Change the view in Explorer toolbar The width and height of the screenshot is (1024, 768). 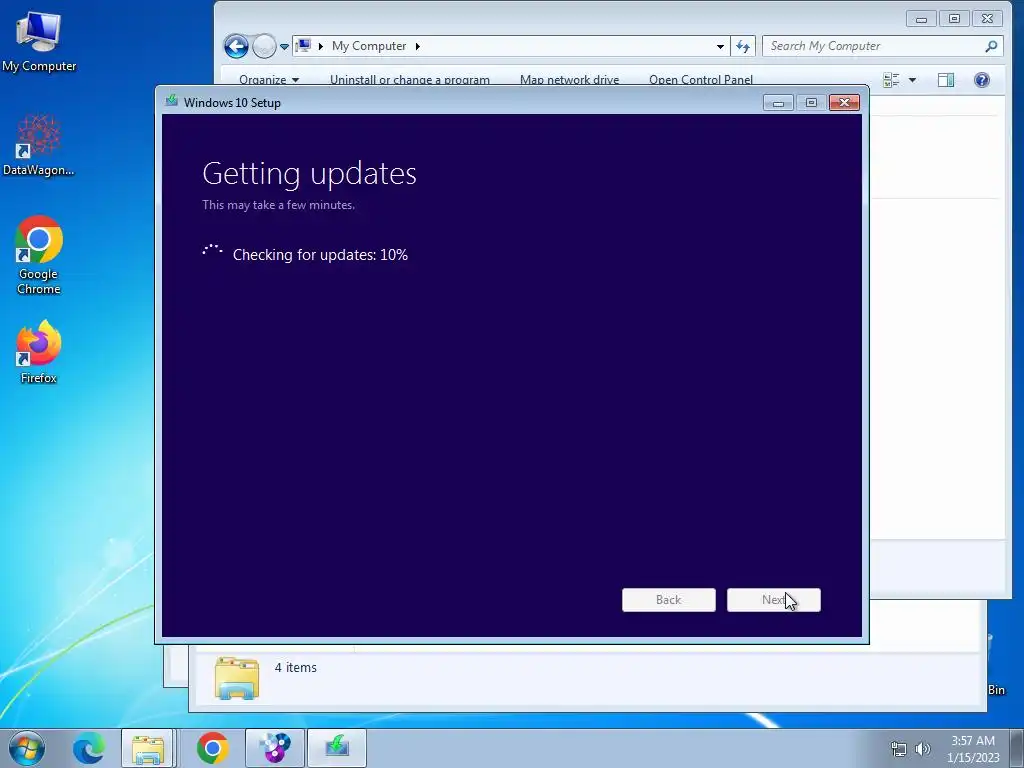891,80
